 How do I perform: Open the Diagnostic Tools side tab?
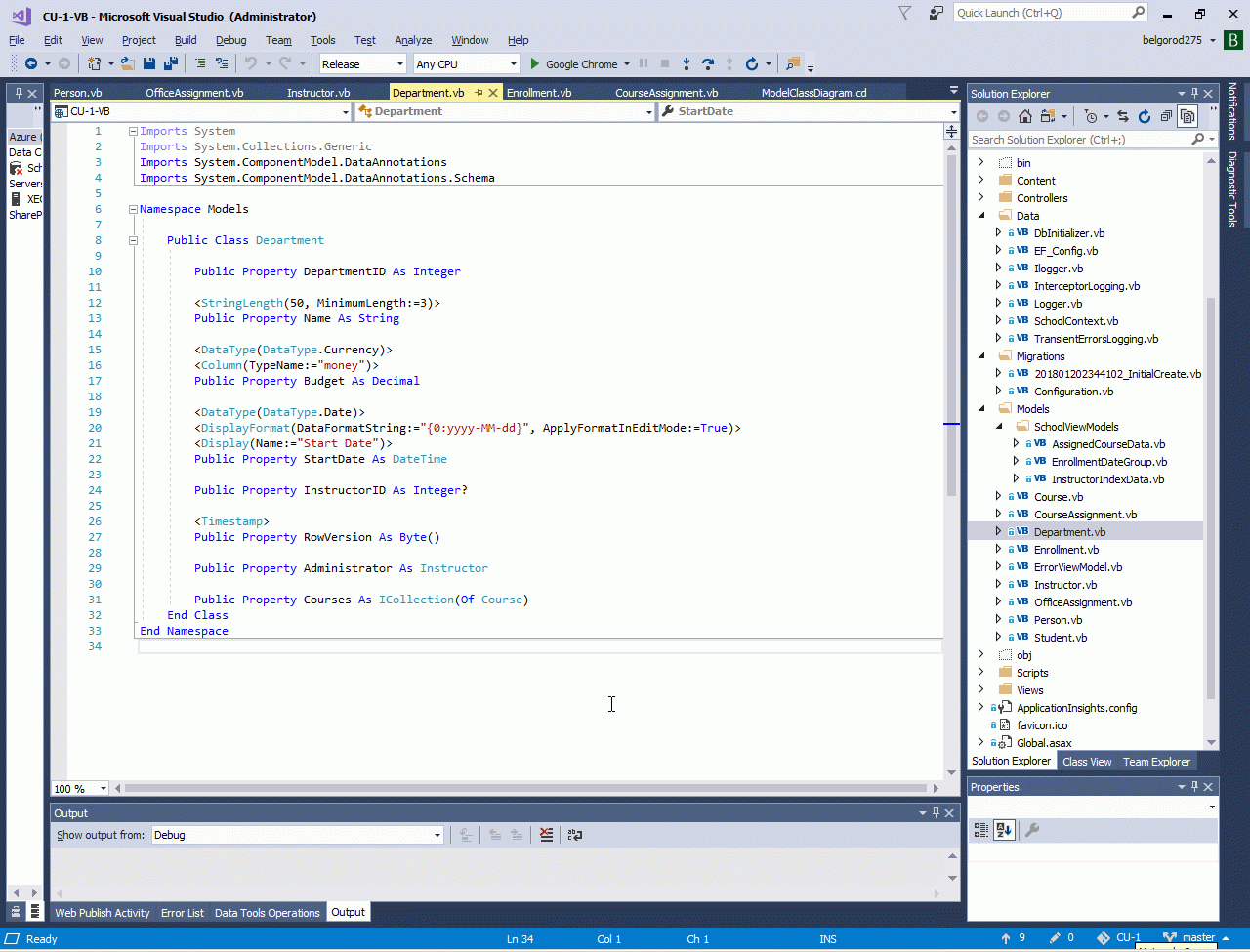pos(1232,189)
